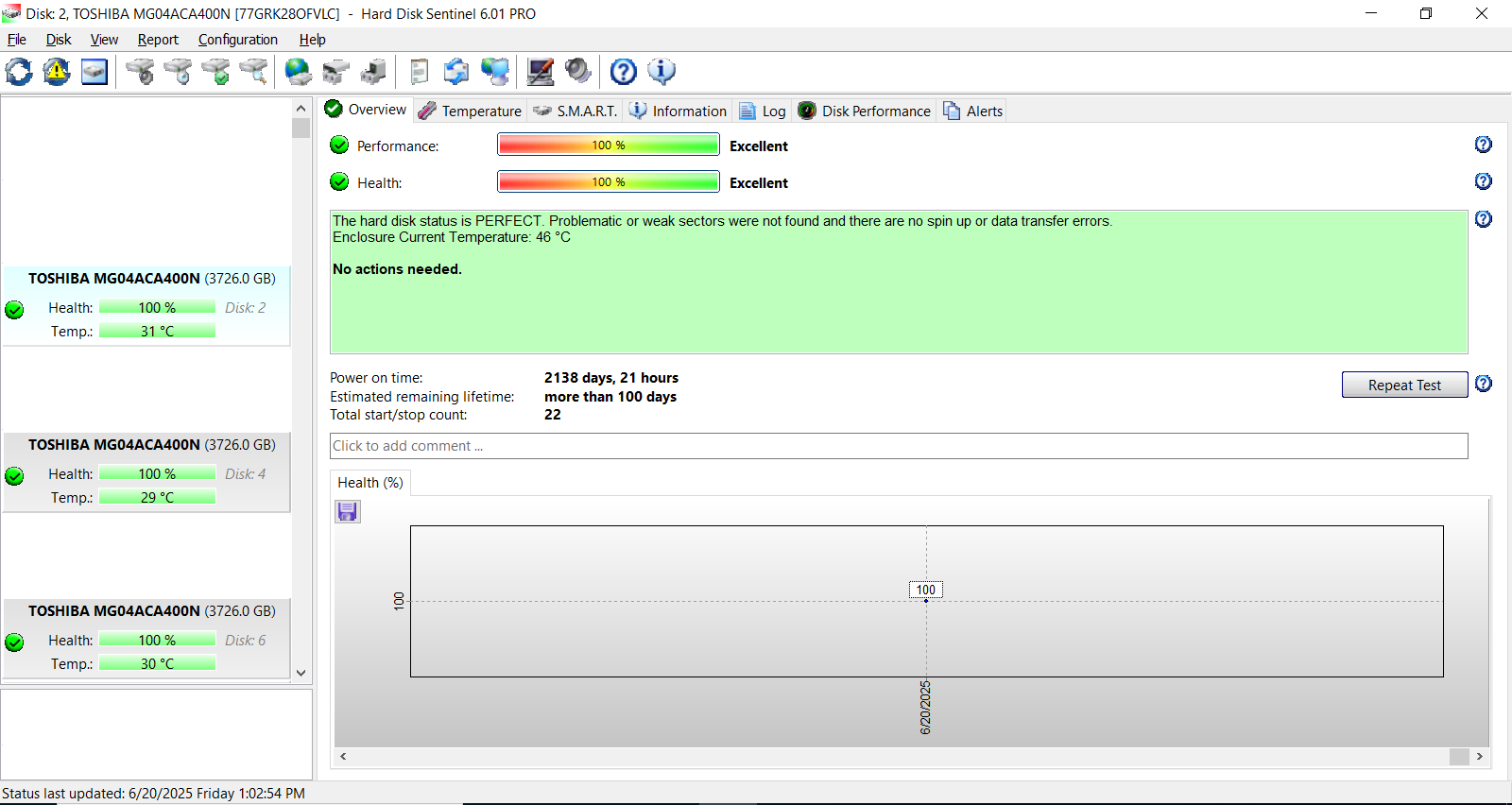Open the Configuration menu
1512x805 pixels.
click(x=238, y=40)
